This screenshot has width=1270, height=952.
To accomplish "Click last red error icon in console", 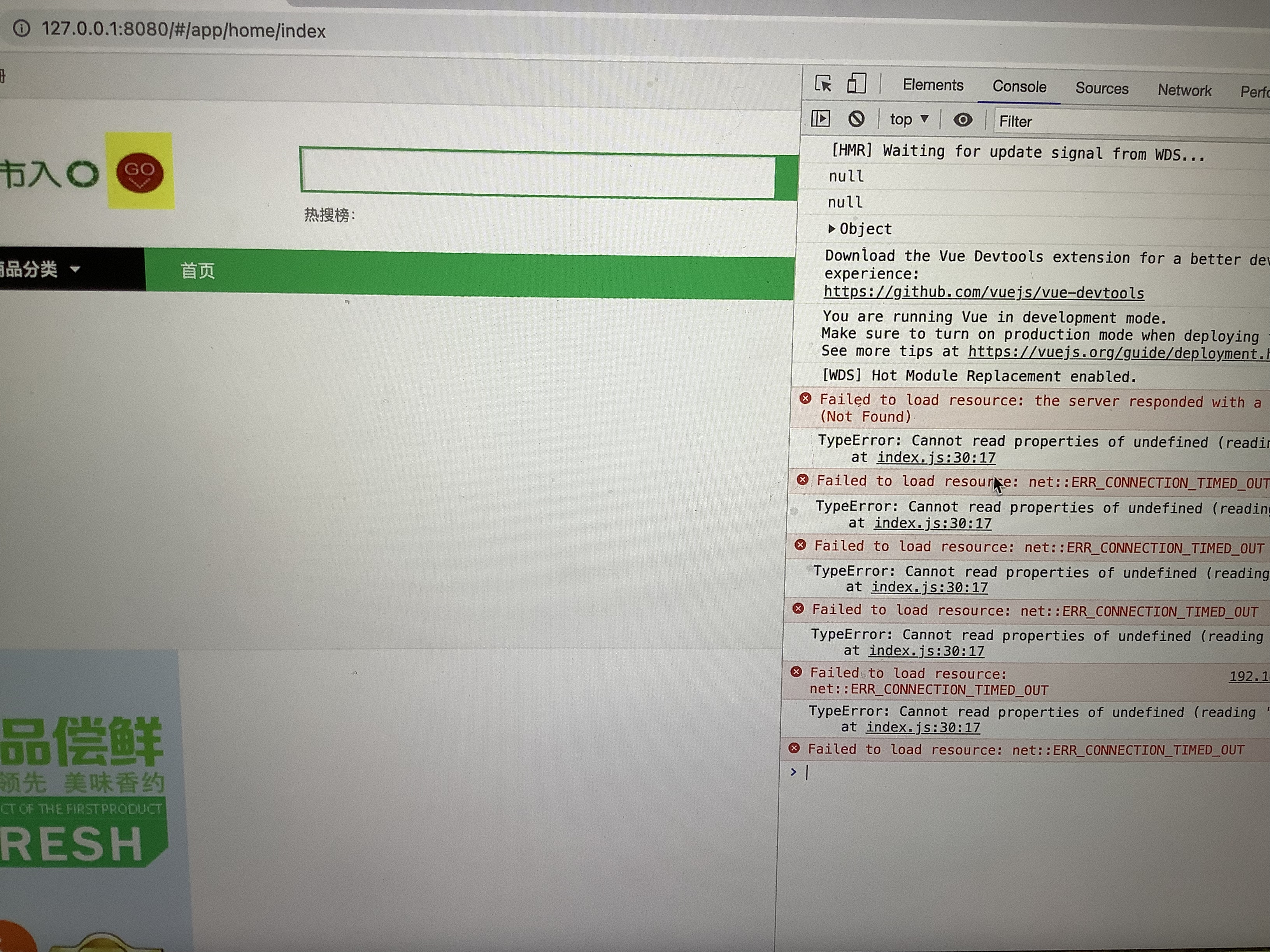I will pos(794,748).
